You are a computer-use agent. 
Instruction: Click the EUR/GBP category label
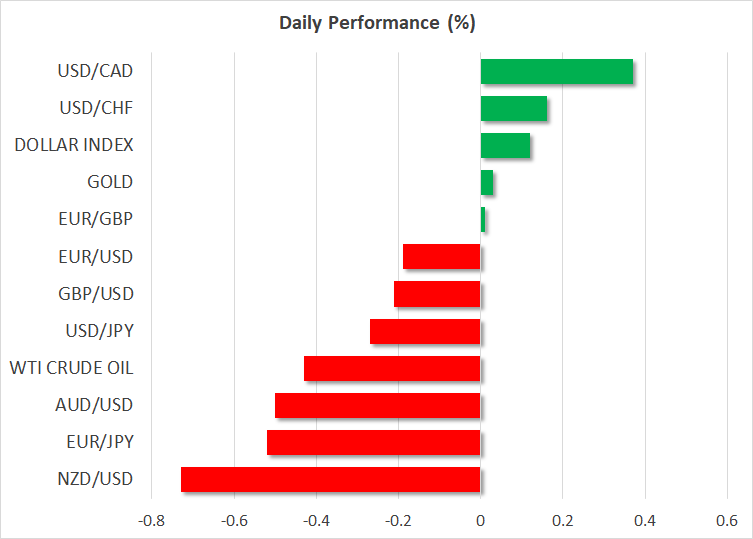coord(100,220)
